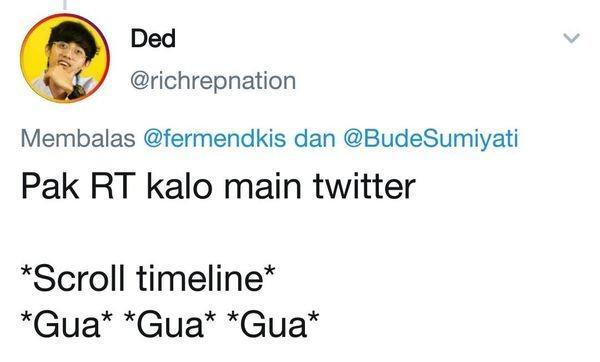This screenshot has height=362, width=600.
Task: Click the word timeline* in the tweet
Action: (206, 278)
